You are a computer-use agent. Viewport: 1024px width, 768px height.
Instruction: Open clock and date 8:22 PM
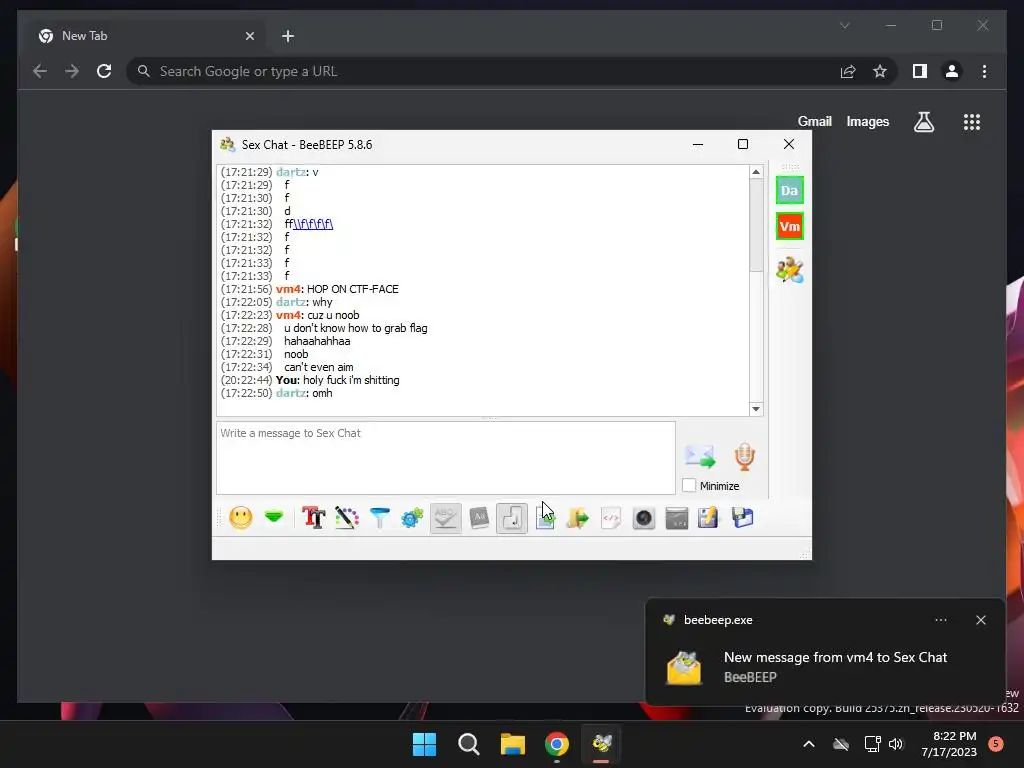tap(949, 744)
